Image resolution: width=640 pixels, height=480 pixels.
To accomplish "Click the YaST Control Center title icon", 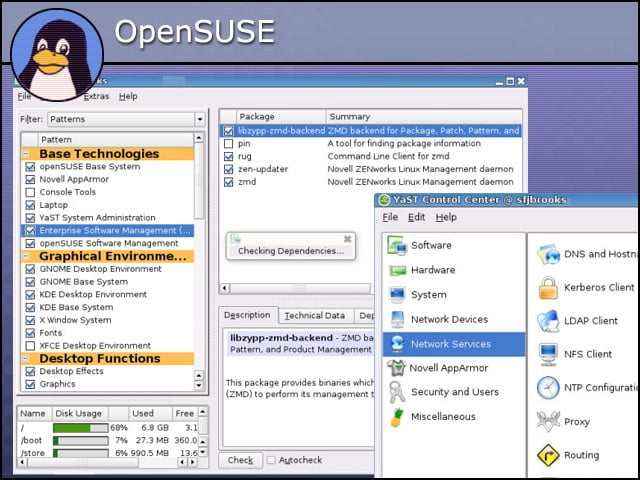I will click(x=384, y=200).
